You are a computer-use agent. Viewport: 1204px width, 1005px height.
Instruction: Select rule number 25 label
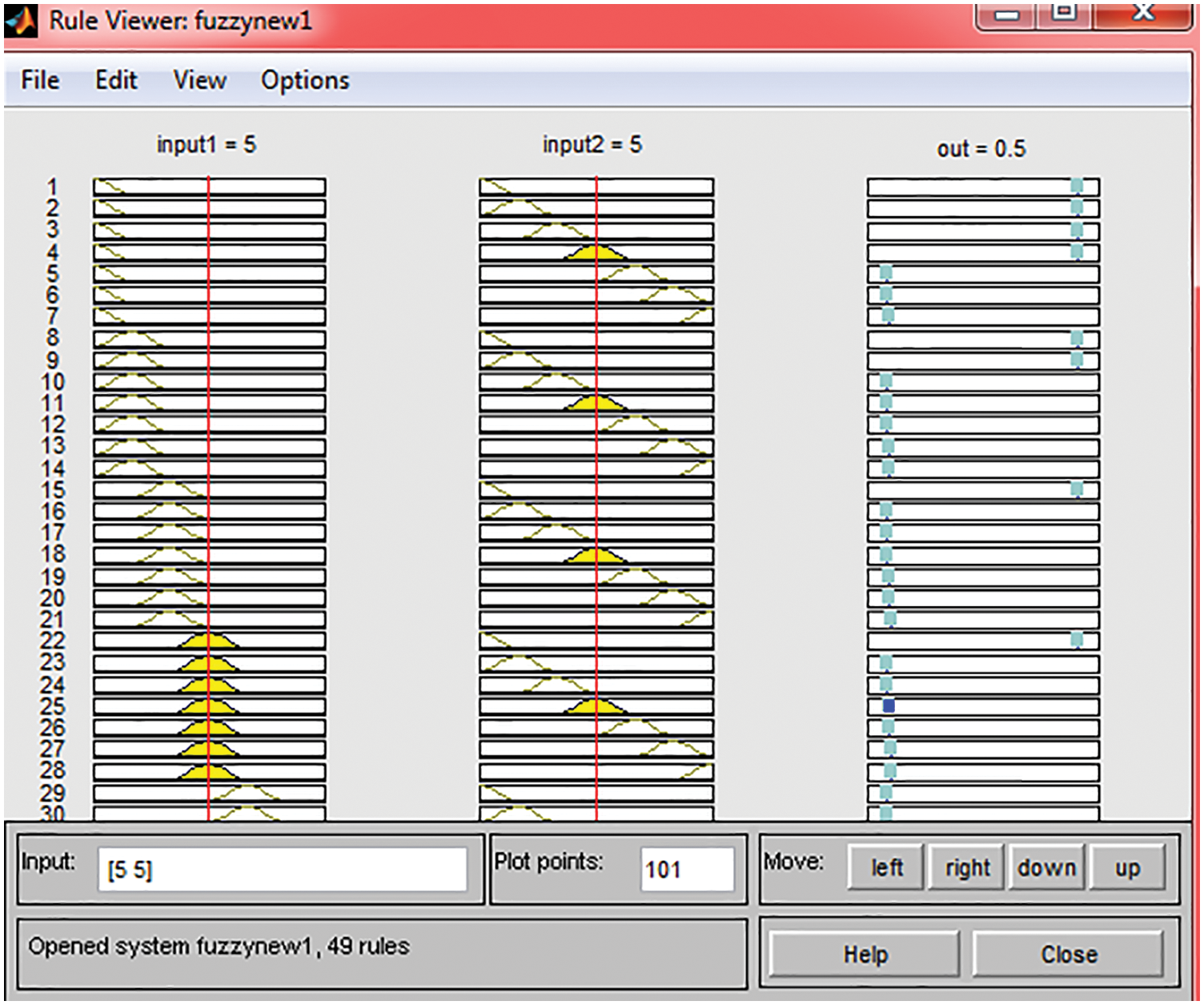(53, 706)
